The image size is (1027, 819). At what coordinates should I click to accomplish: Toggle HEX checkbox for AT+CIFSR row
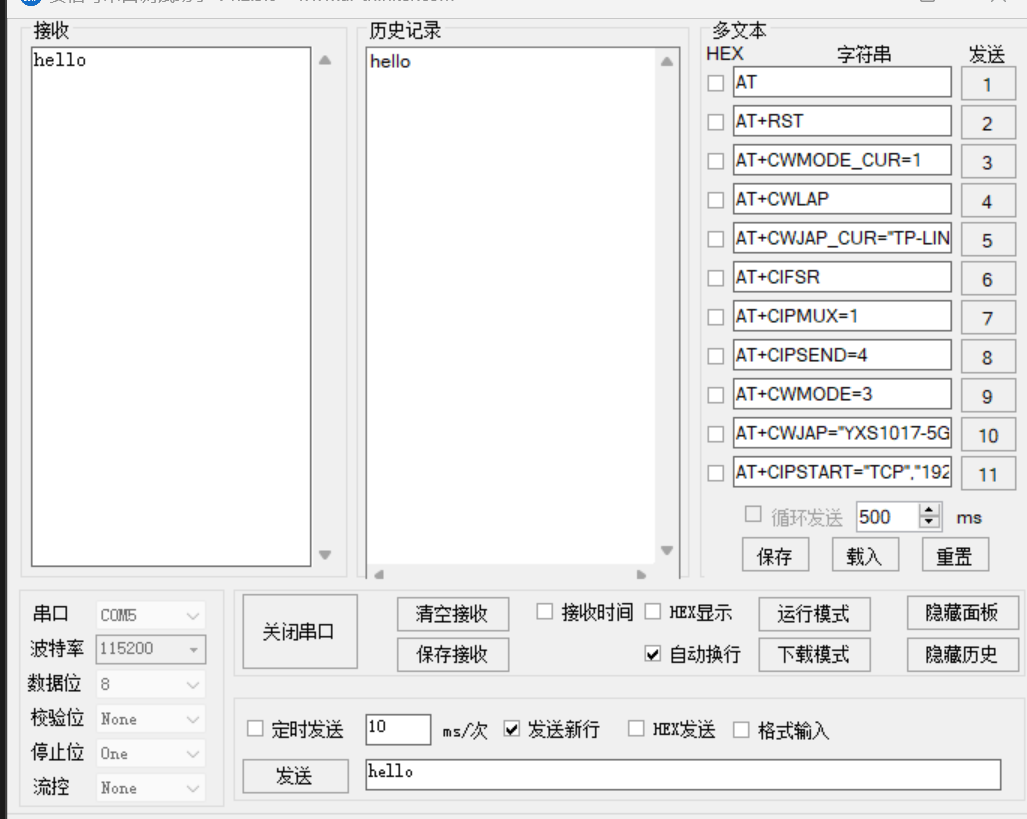[x=716, y=278]
